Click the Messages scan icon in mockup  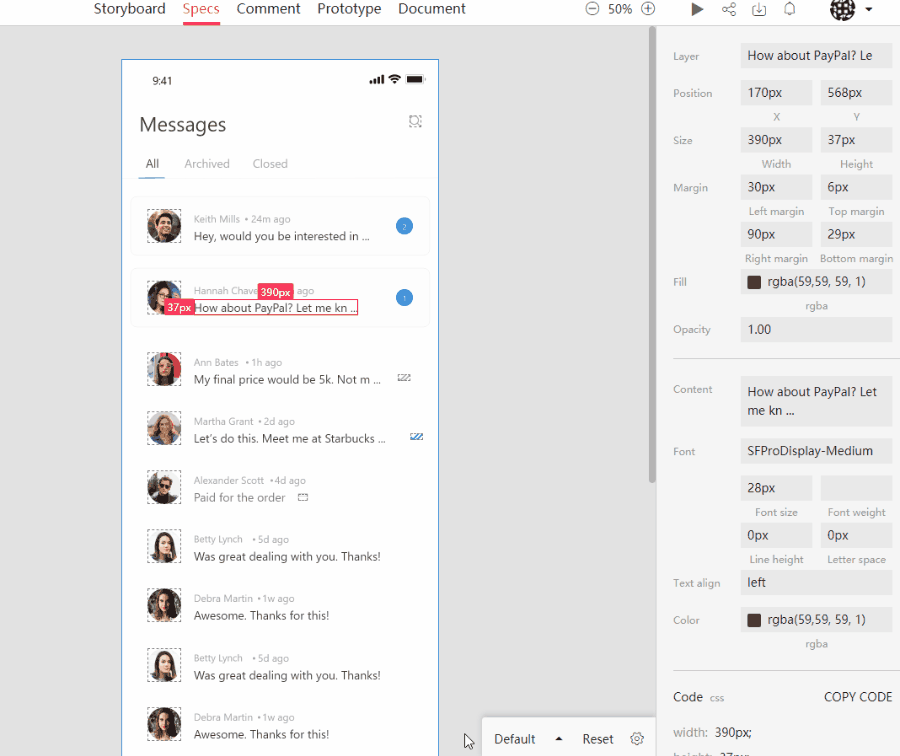415,121
